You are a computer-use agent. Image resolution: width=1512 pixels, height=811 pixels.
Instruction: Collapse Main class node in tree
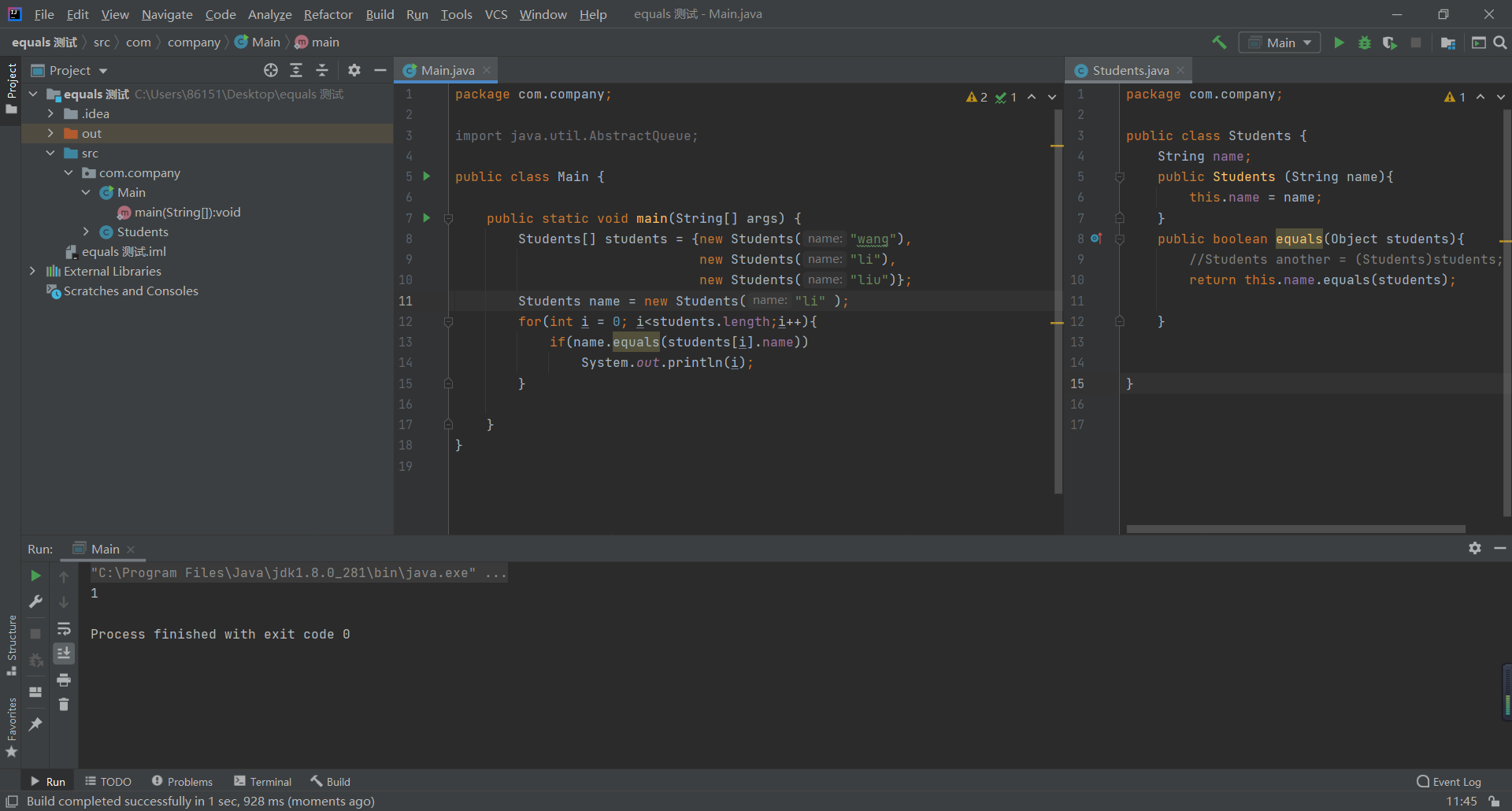[86, 192]
